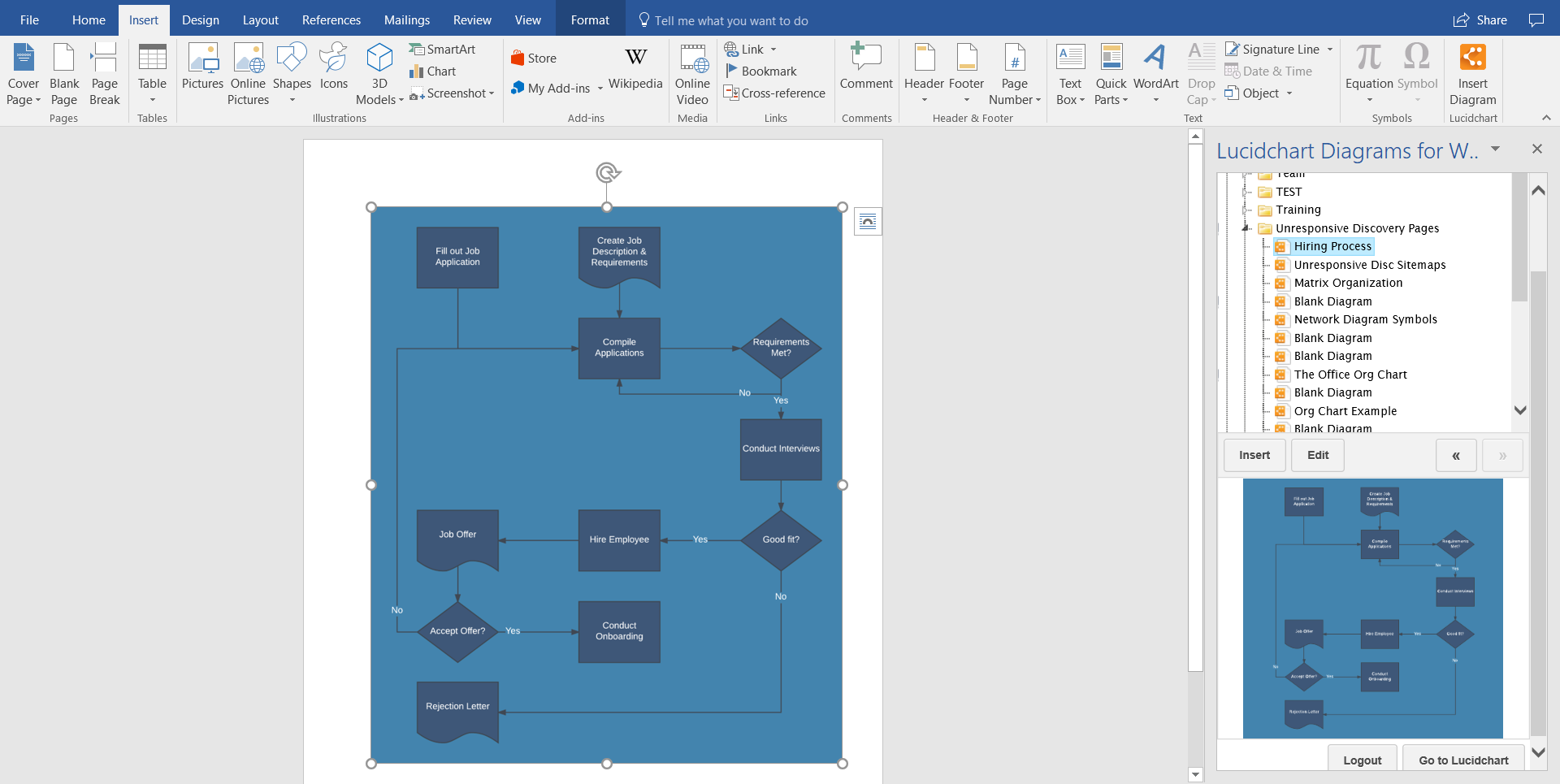Insert a Page Break

pos(104,75)
